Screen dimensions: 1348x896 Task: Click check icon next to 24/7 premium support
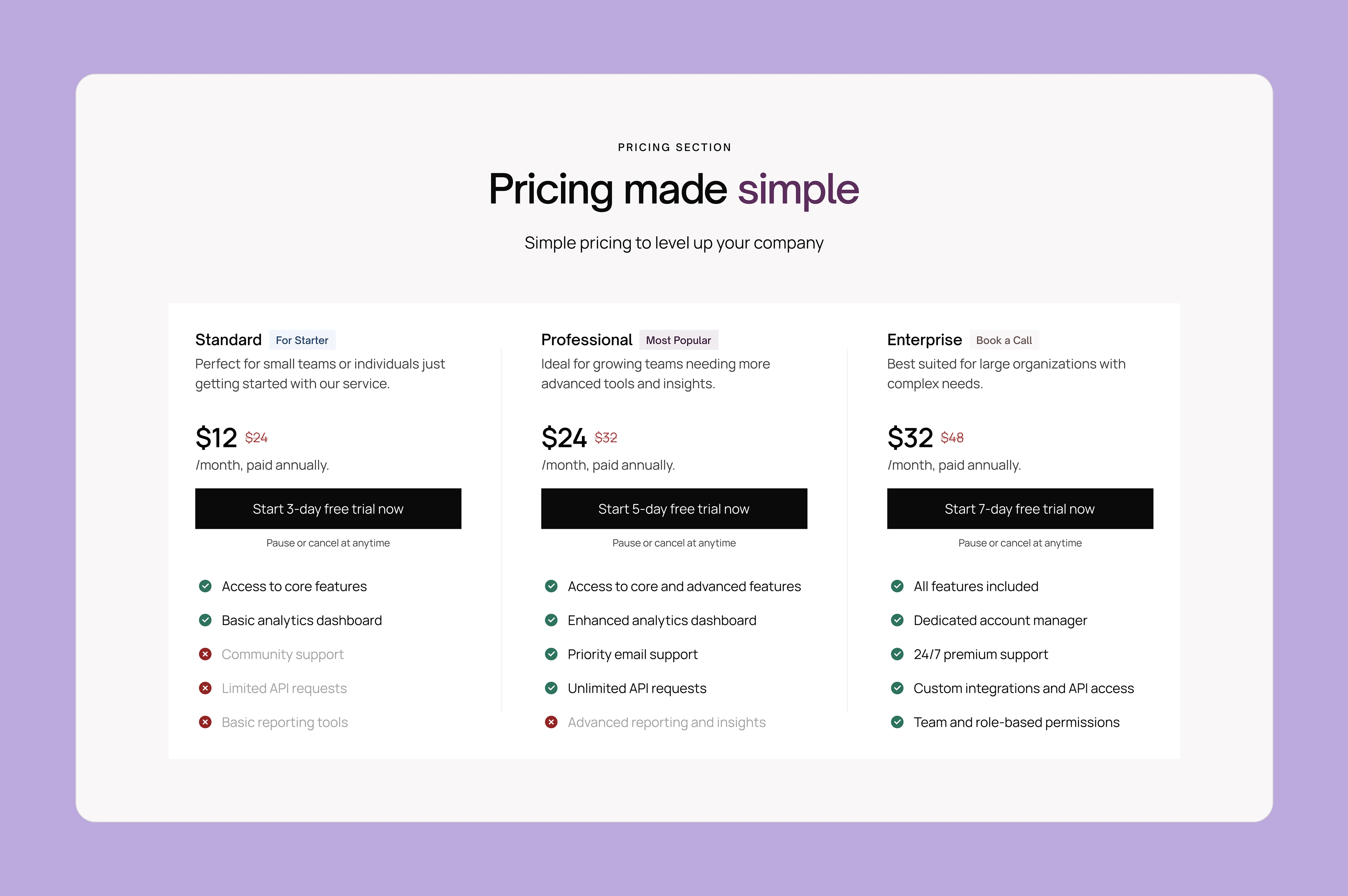897,654
